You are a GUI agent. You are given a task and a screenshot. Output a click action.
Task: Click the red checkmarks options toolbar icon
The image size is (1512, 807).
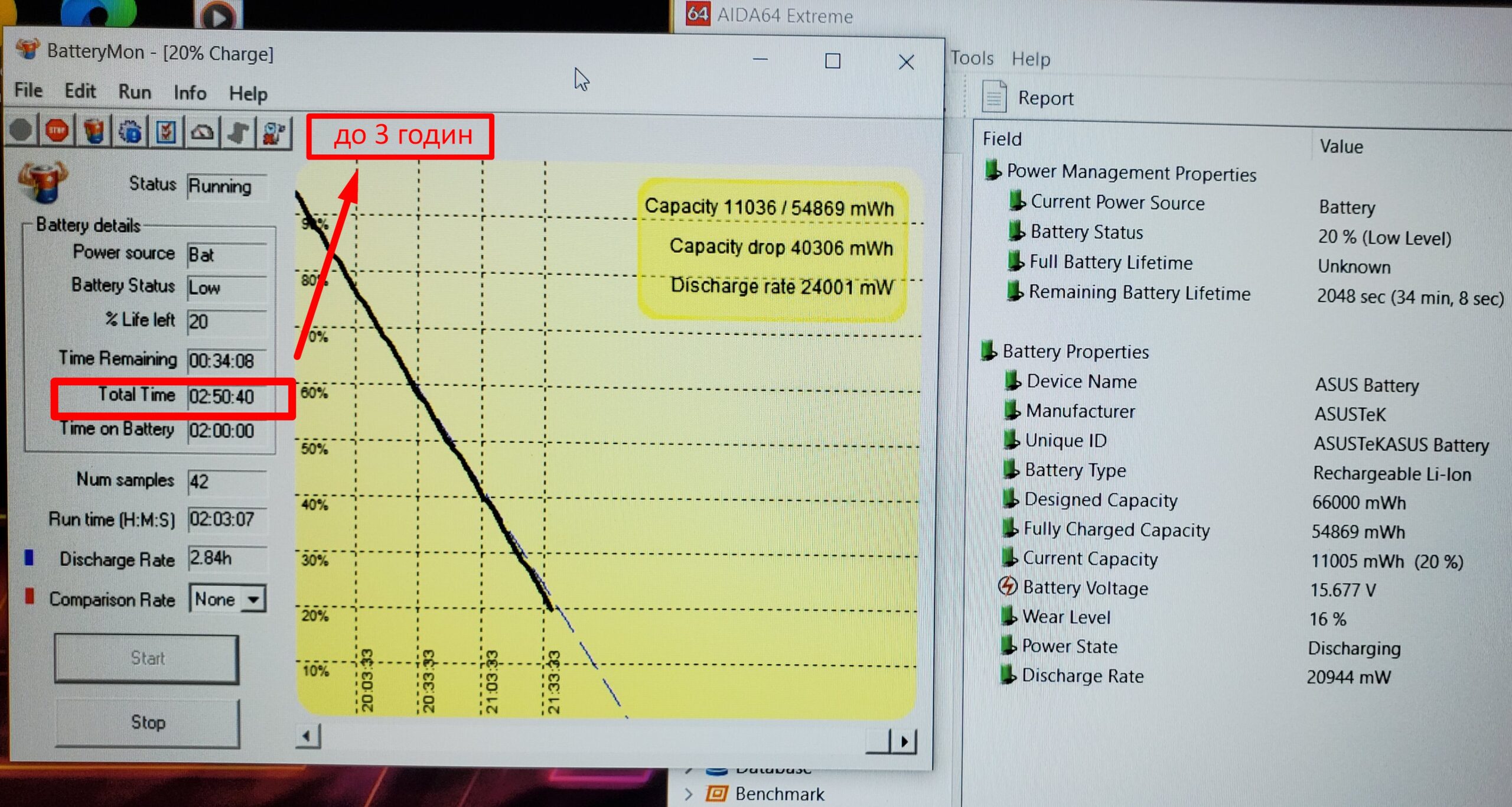click(x=166, y=132)
